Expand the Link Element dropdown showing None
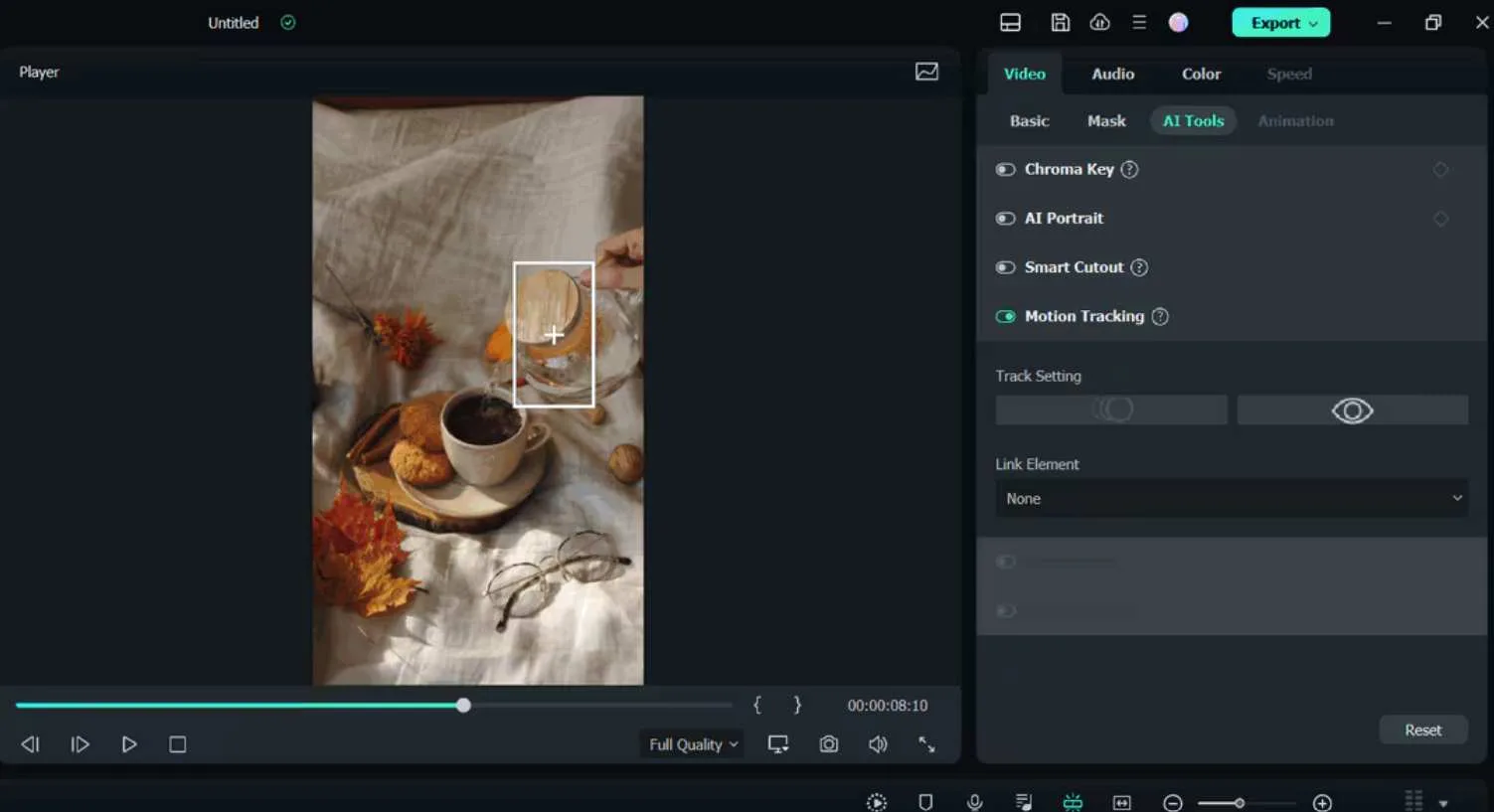Screen dimensions: 1494x812 coord(1232,499)
